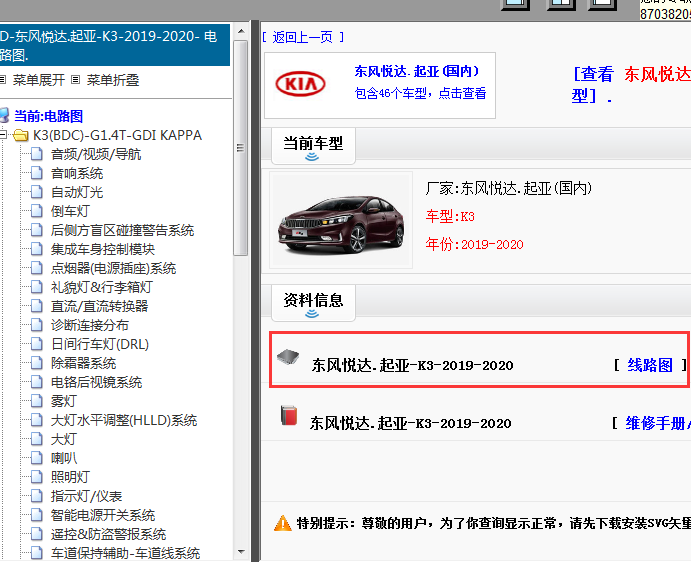The height and width of the screenshot is (562, 691).
Task: Click the tree panel scrollbar thumb
Action: click(241, 148)
